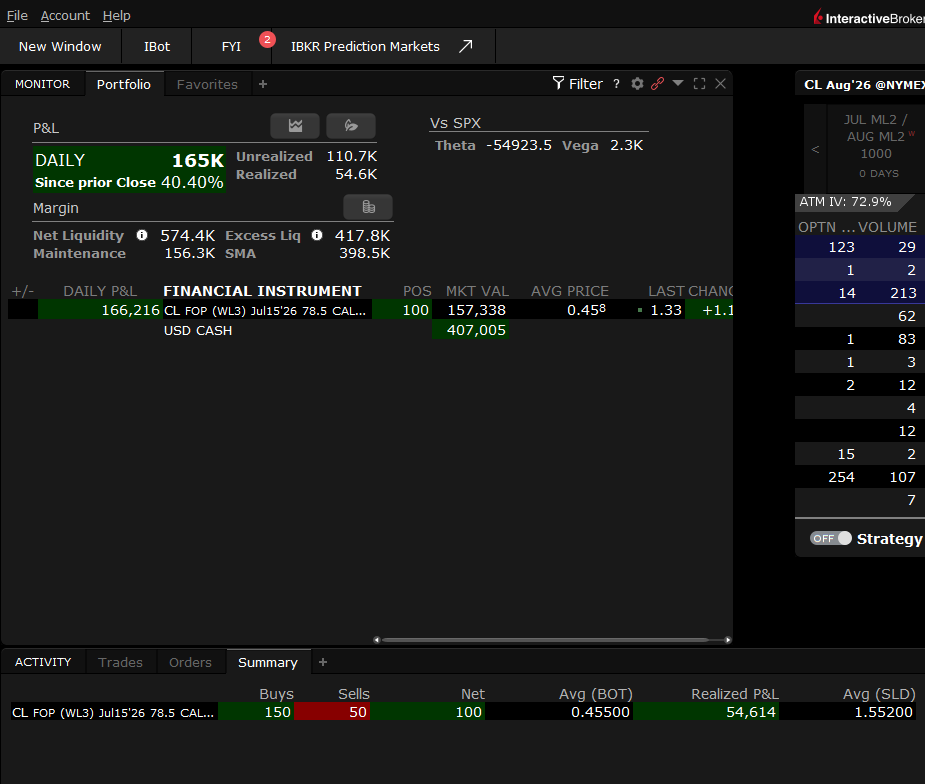Click the P&L leaf icon button
925x784 pixels.
click(351, 126)
